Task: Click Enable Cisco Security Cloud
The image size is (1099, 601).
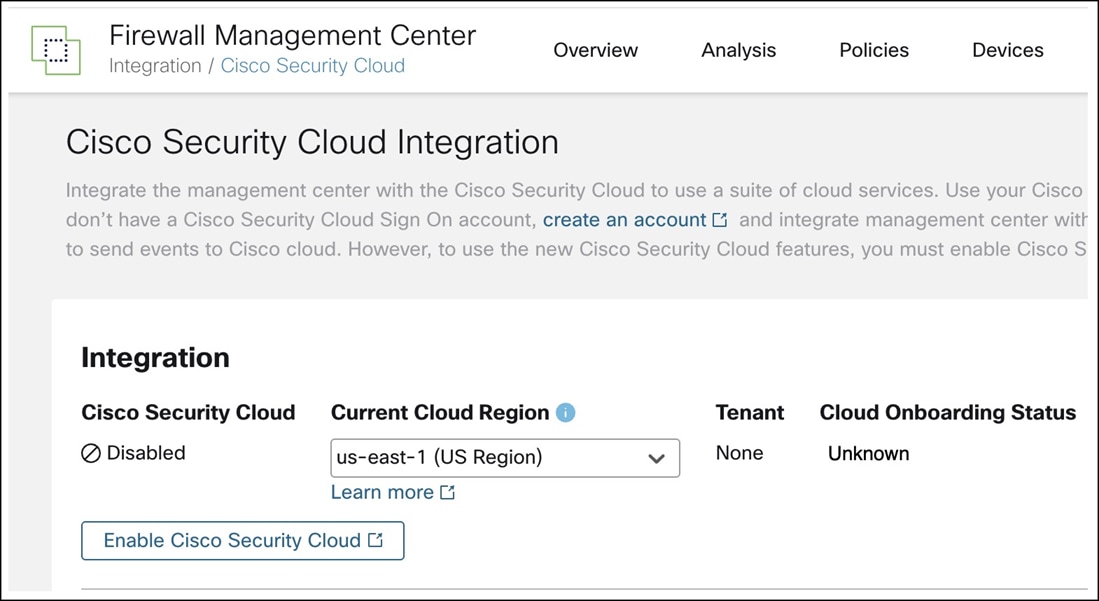Action: [242, 540]
